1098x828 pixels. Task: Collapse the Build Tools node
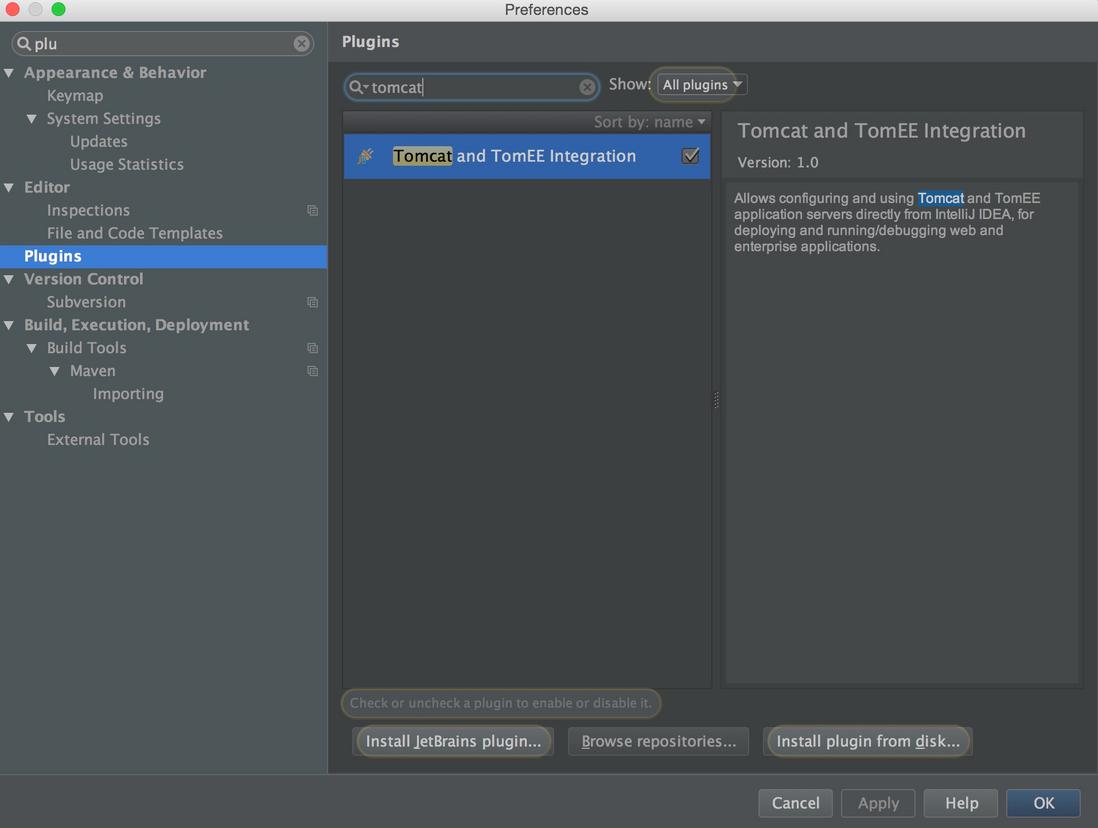coord(32,348)
